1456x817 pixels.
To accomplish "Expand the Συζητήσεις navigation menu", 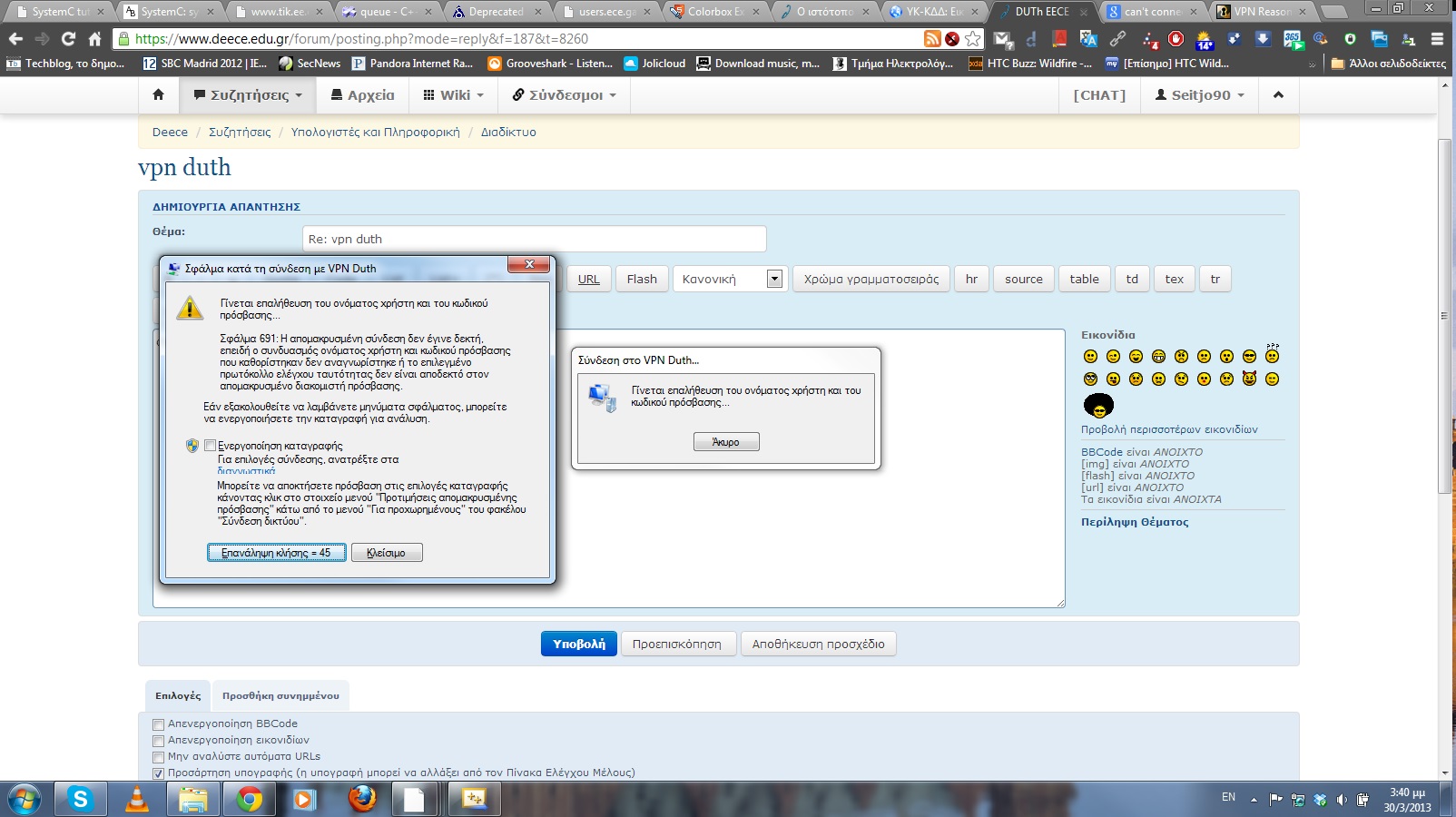I will pos(248,94).
